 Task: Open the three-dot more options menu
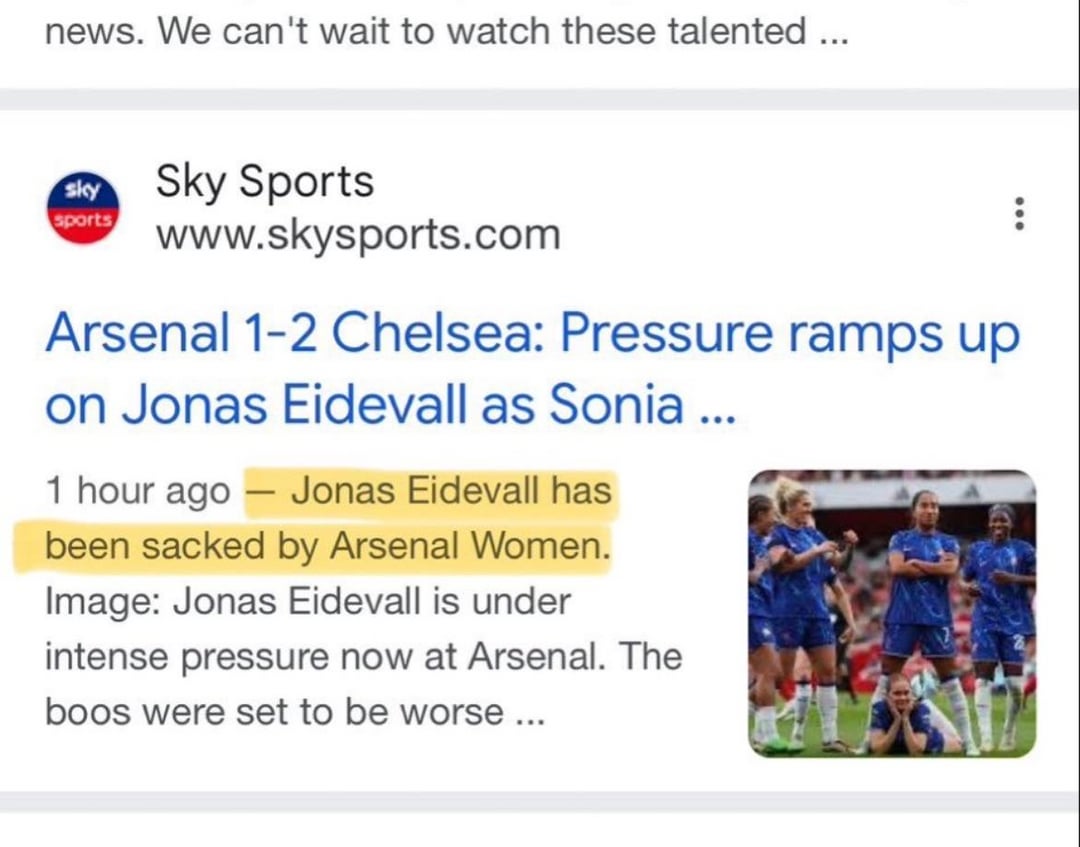click(1019, 213)
